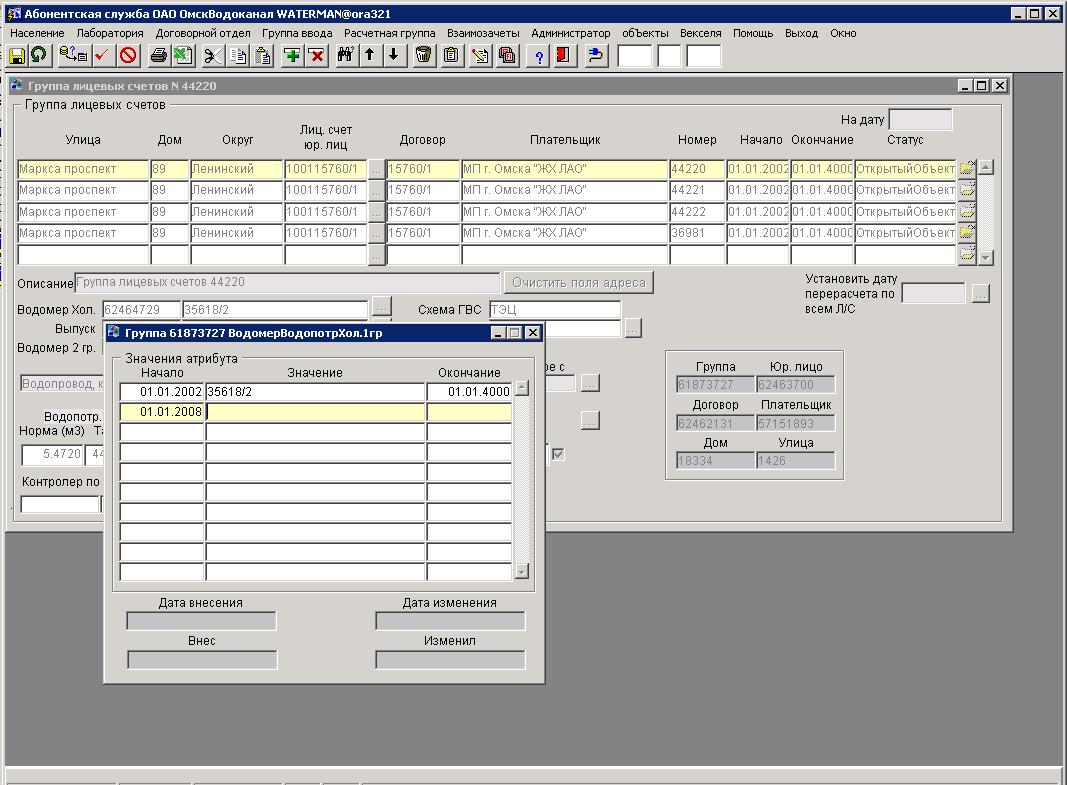Click the Очистить поля адреса button
Viewport: 1067px width, 785px height.
coord(579,283)
